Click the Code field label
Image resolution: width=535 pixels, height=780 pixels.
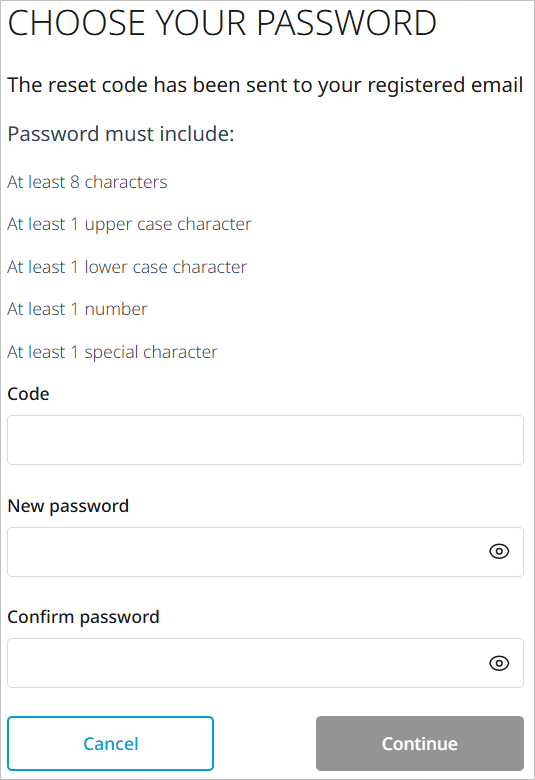pyautogui.click(x=28, y=394)
